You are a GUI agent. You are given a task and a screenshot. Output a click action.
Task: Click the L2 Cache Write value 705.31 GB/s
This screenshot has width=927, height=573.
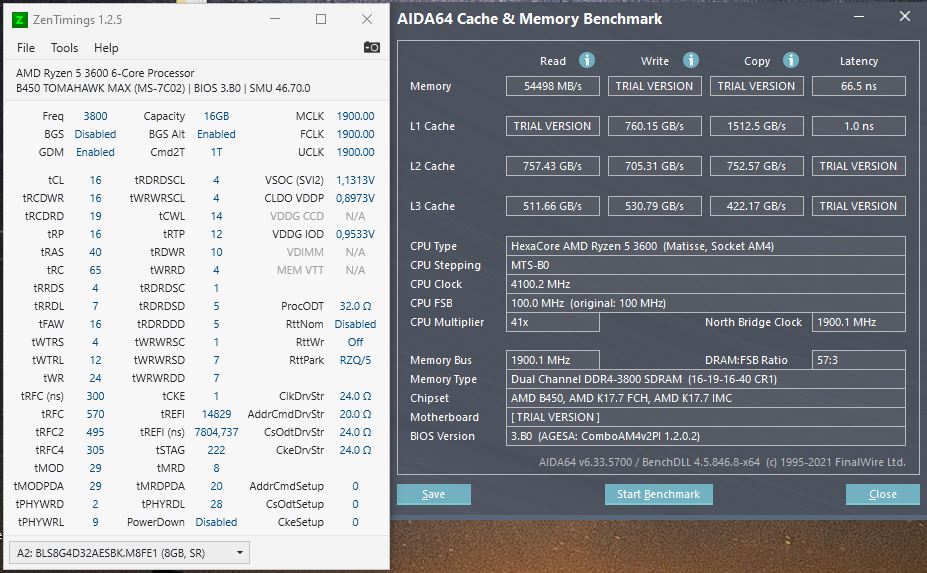click(x=654, y=166)
